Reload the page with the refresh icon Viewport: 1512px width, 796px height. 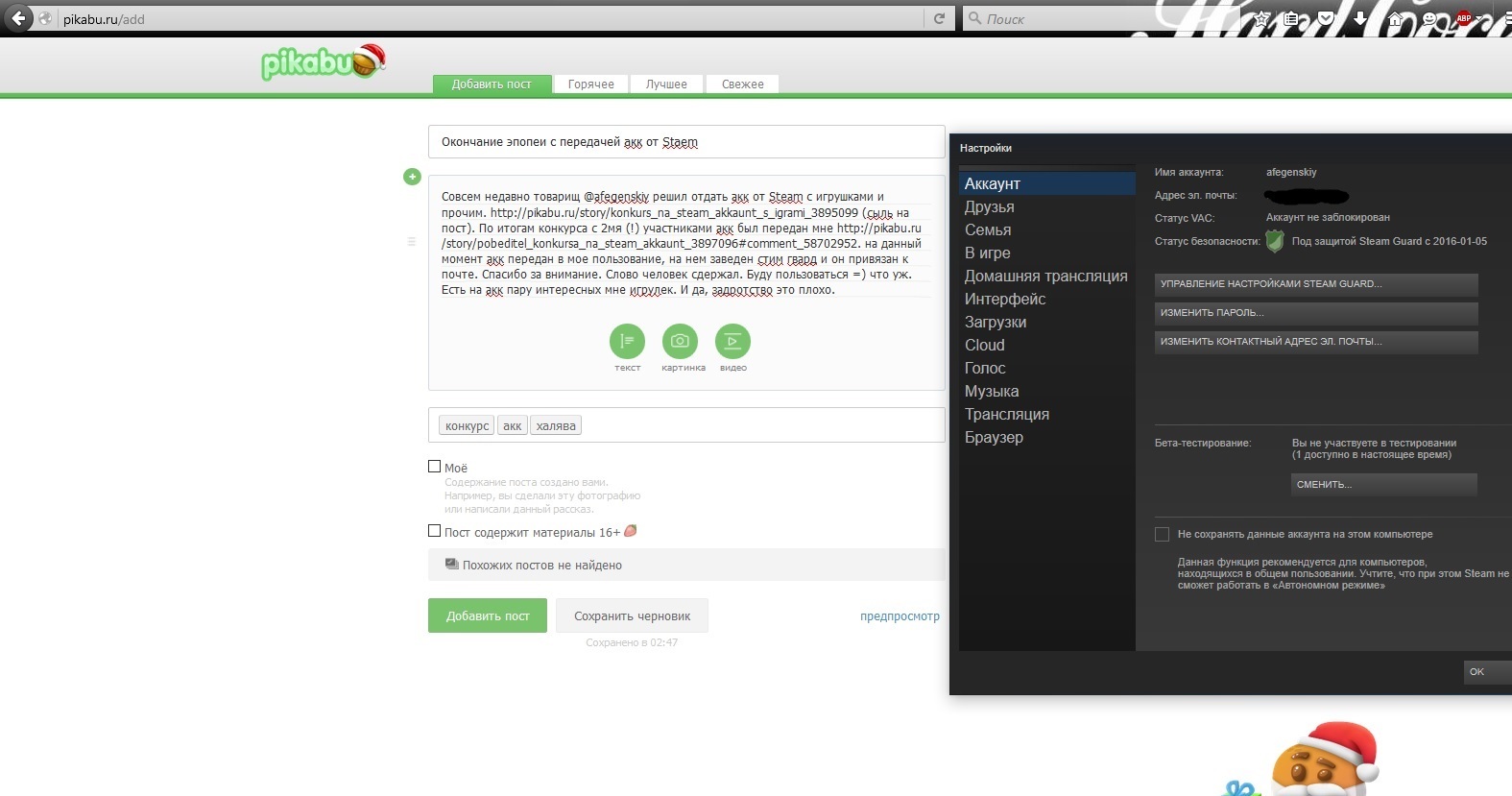pyautogui.click(x=939, y=18)
